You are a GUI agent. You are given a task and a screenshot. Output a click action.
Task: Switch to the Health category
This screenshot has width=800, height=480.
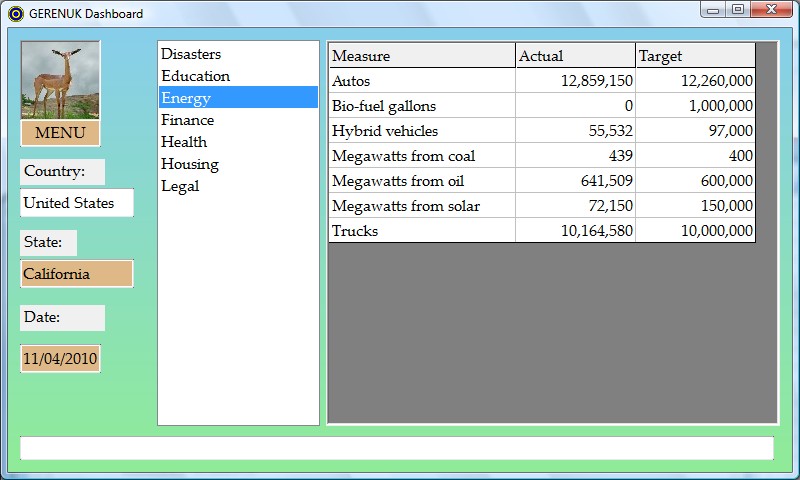(184, 142)
